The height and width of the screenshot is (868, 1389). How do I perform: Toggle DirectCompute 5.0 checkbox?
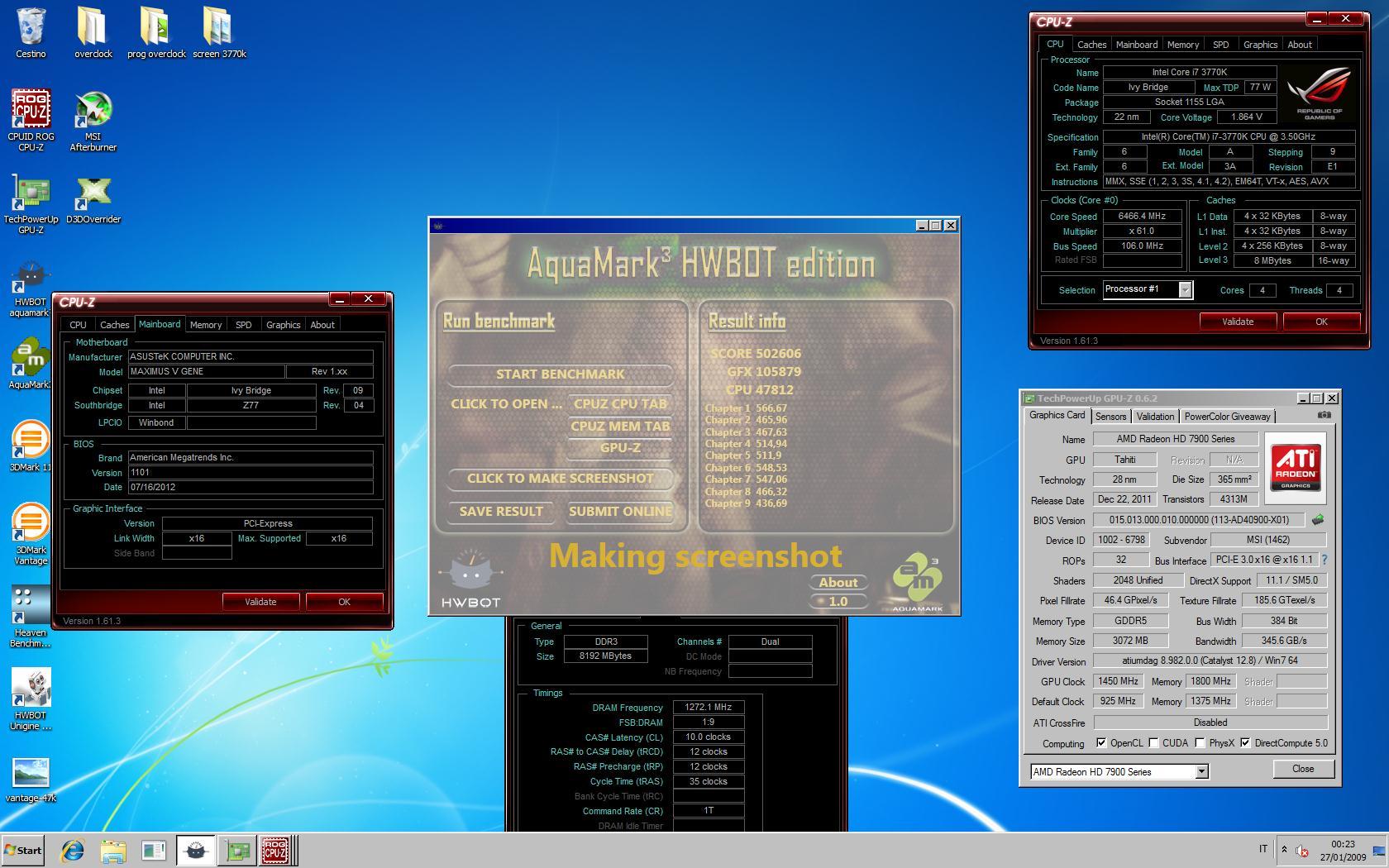click(1245, 743)
